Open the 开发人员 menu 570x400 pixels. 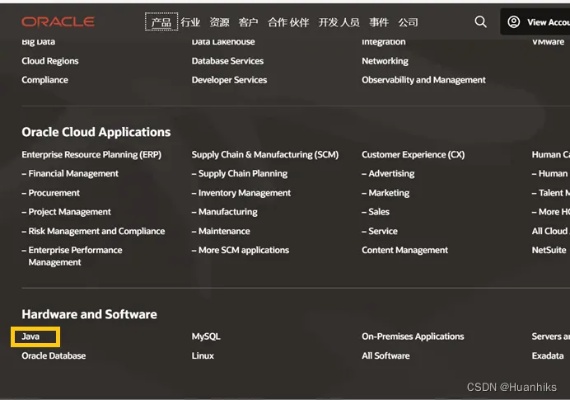(x=339, y=22)
